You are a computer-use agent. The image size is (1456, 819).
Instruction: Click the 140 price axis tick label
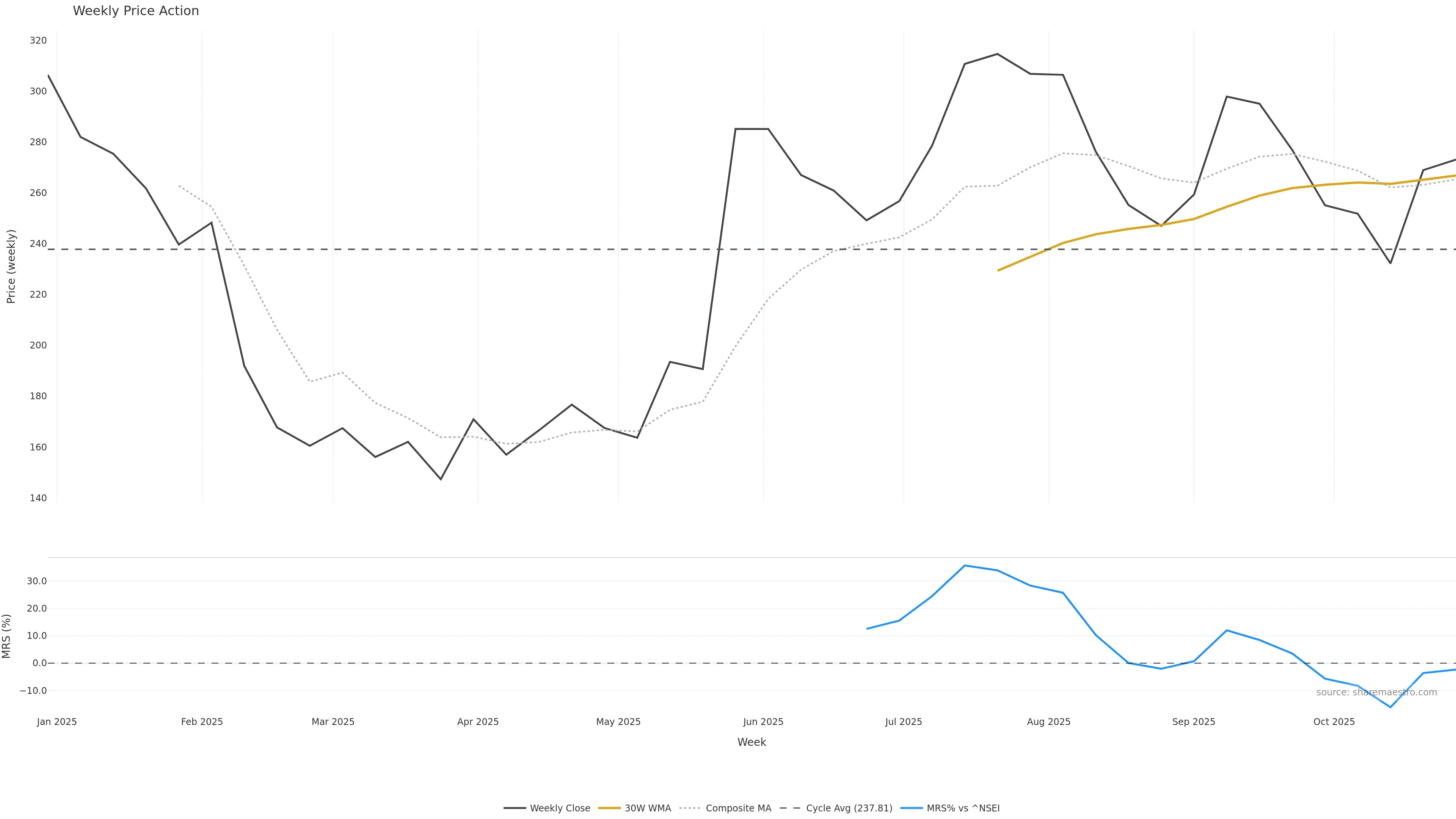point(38,498)
